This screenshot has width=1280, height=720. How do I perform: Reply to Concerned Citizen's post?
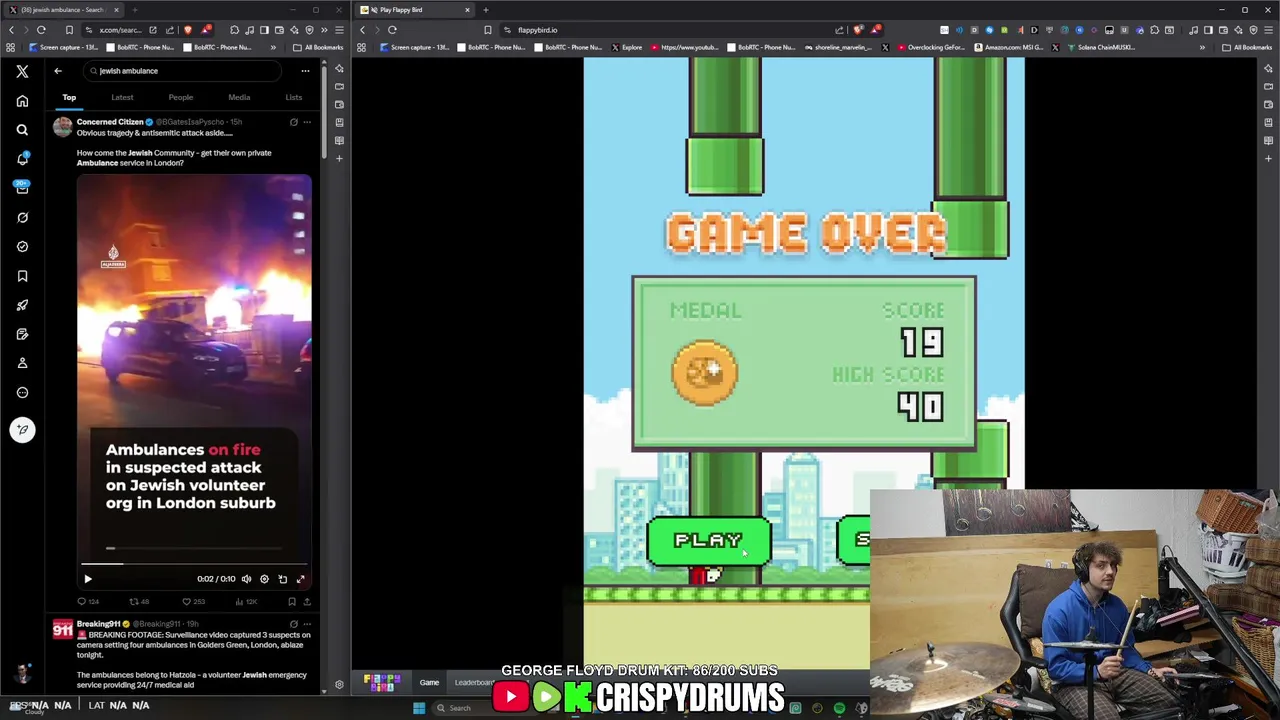[88, 602]
